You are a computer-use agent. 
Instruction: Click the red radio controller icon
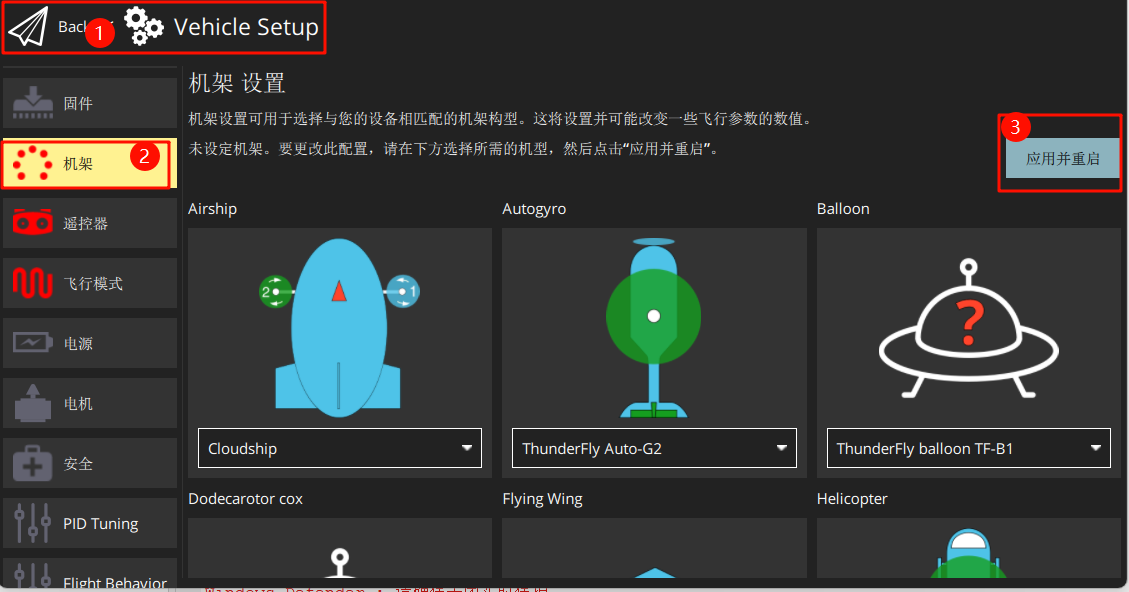(x=32, y=224)
